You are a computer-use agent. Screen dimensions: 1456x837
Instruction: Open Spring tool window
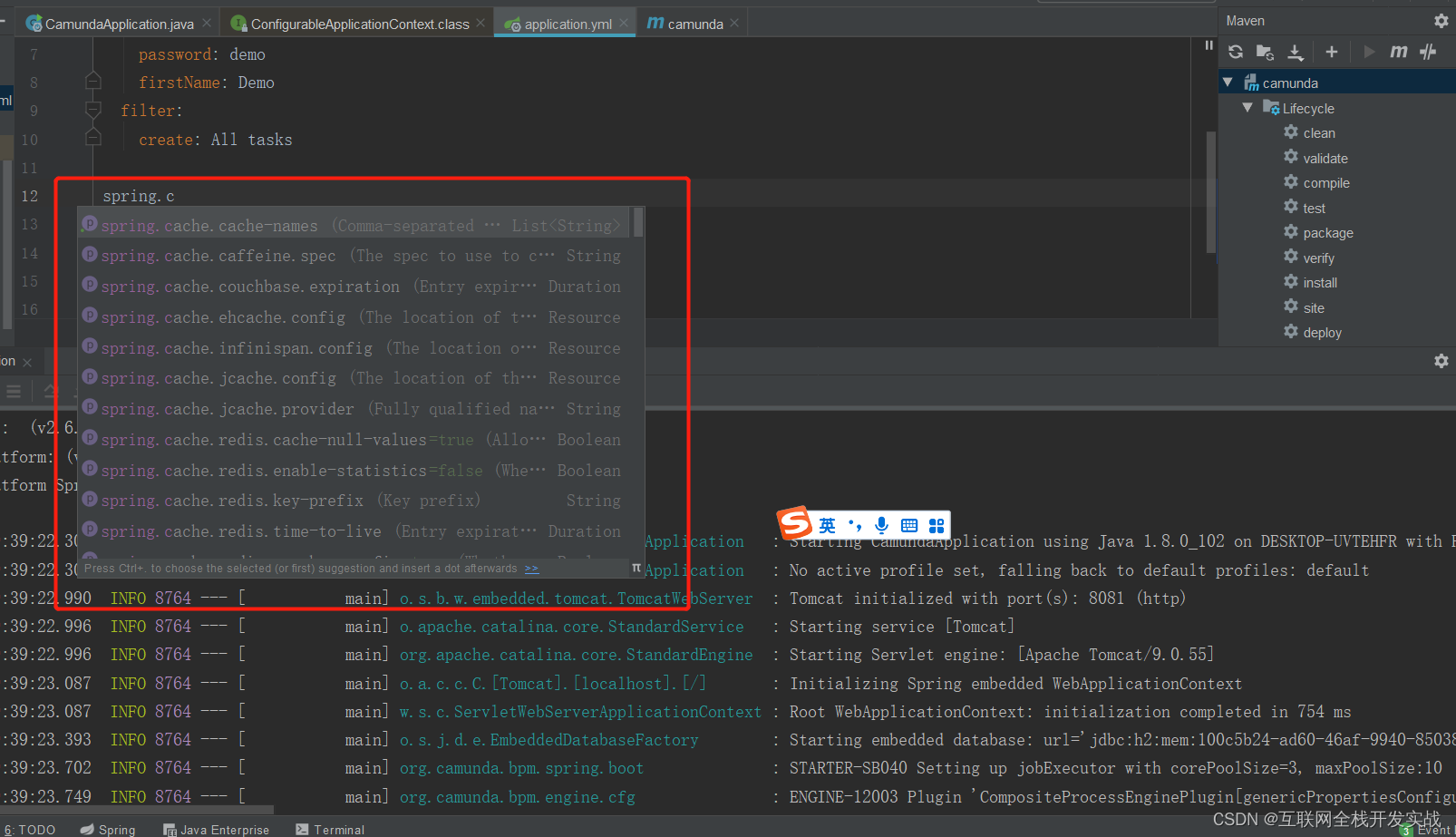[108, 829]
